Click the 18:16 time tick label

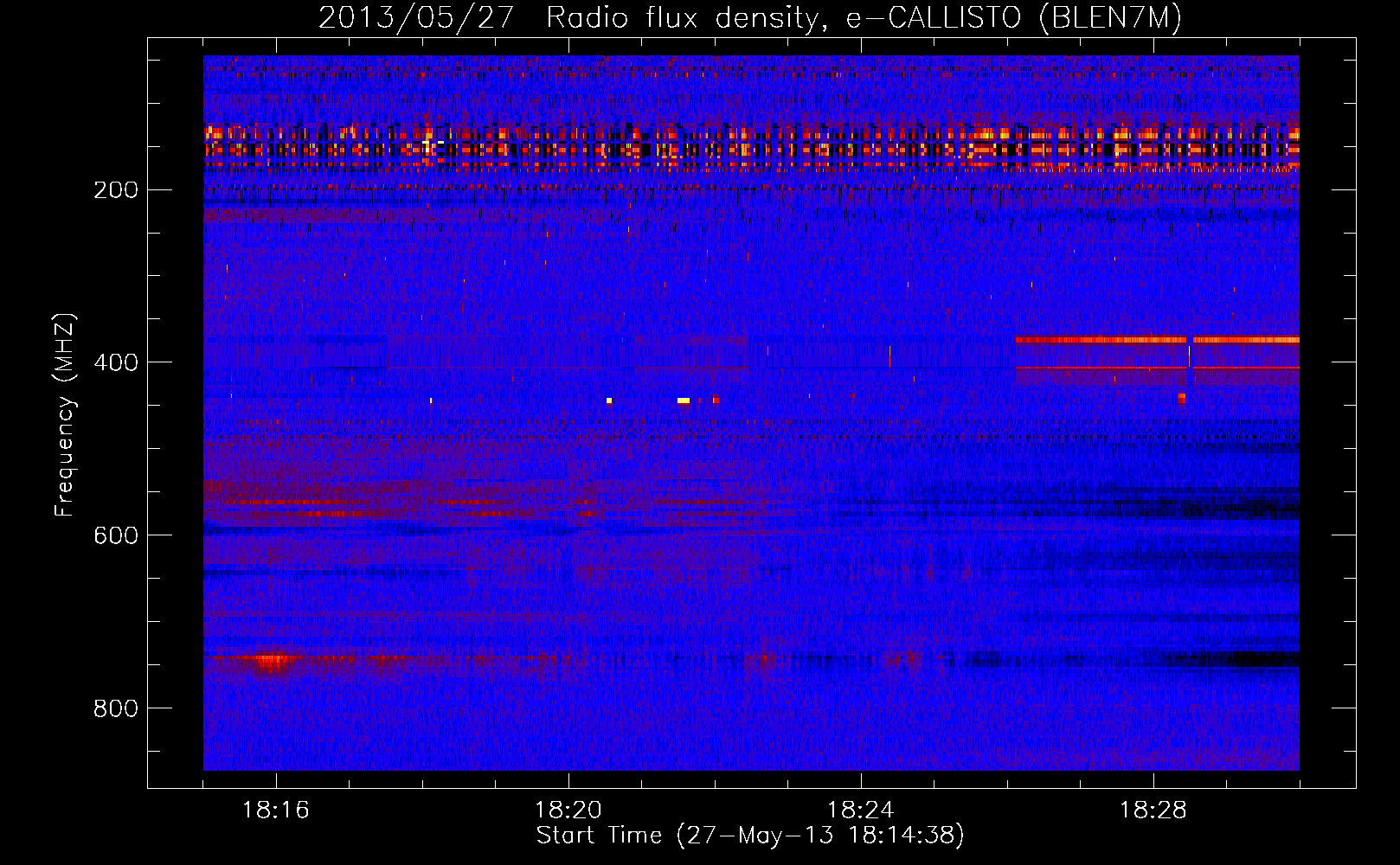[276, 811]
